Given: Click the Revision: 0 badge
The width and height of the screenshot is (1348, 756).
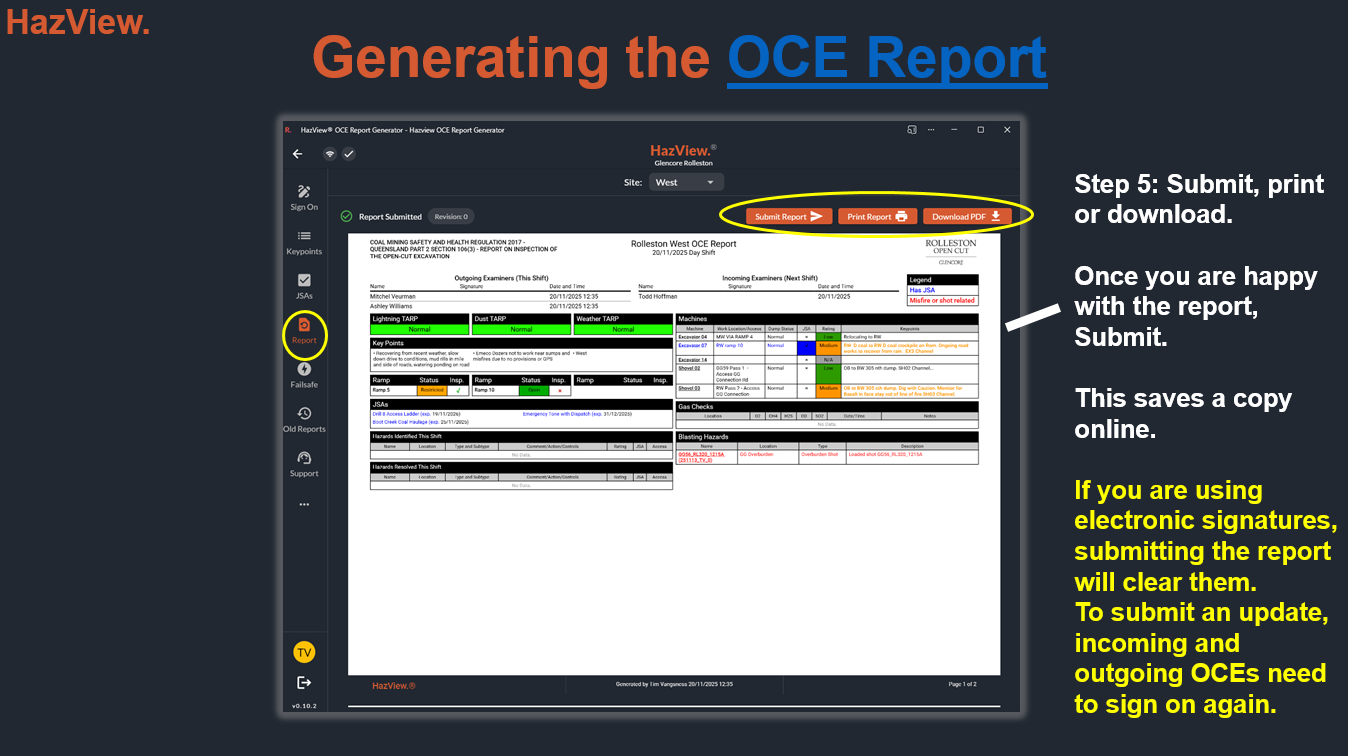Looking at the screenshot, I should (451, 216).
